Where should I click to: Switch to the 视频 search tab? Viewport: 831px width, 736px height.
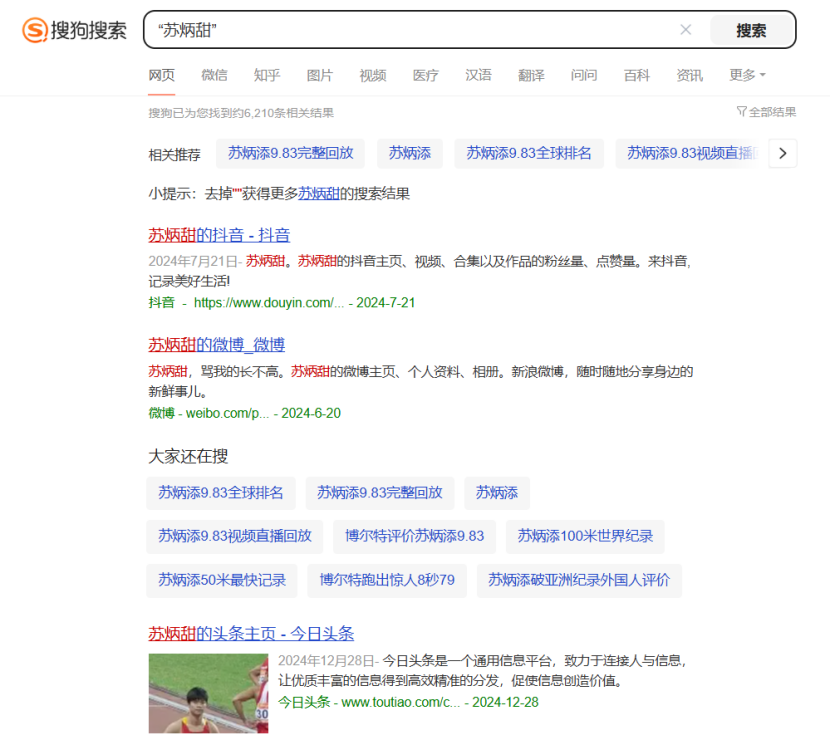click(x=373, y=74)
